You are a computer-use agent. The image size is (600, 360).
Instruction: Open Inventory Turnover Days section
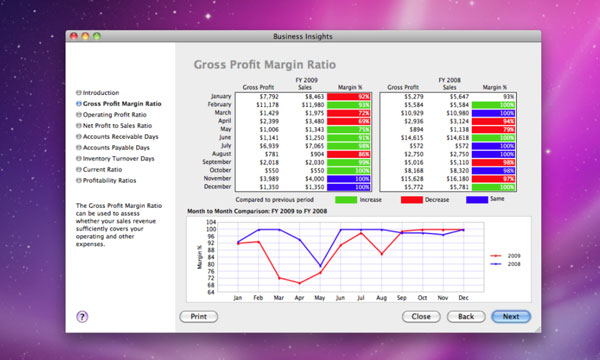[118, 158]
